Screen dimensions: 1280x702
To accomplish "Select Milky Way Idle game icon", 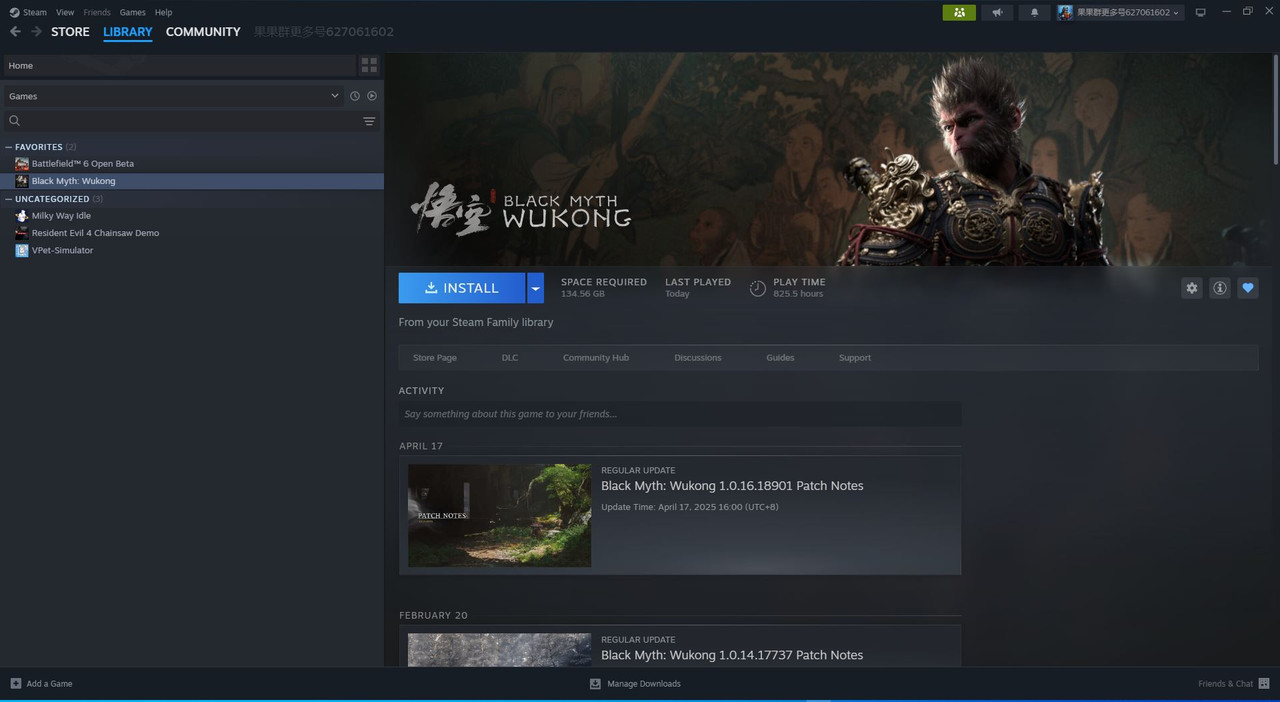I will click(x=22, y=216).
